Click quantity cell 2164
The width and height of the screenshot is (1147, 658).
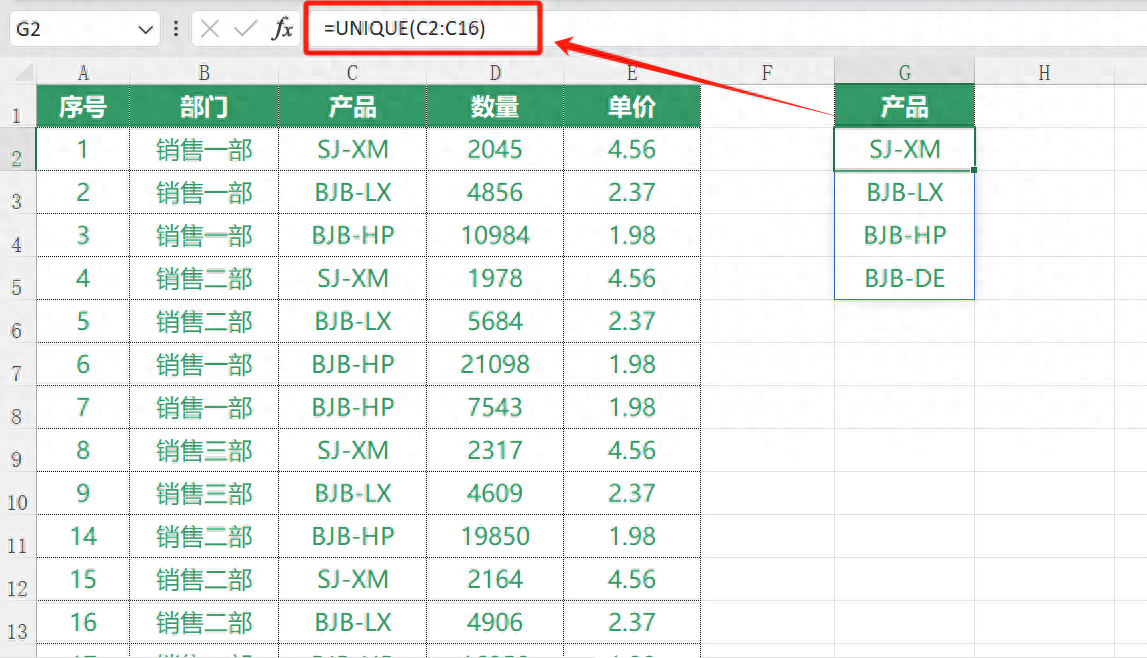click(495, 580)
